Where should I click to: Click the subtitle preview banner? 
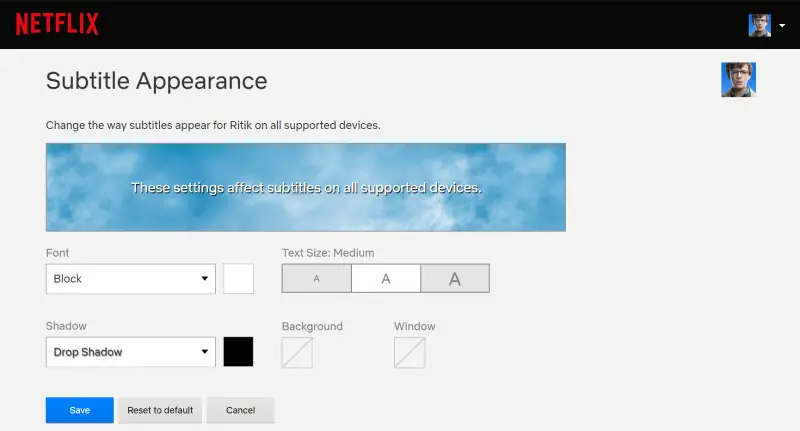(x=306, y=187)
